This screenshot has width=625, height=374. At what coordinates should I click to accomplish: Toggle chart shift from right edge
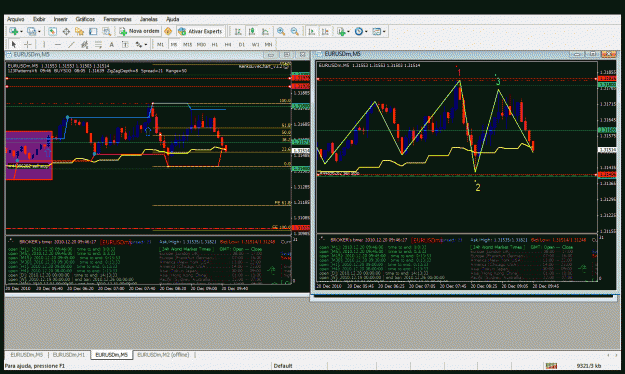click(325, 31)
